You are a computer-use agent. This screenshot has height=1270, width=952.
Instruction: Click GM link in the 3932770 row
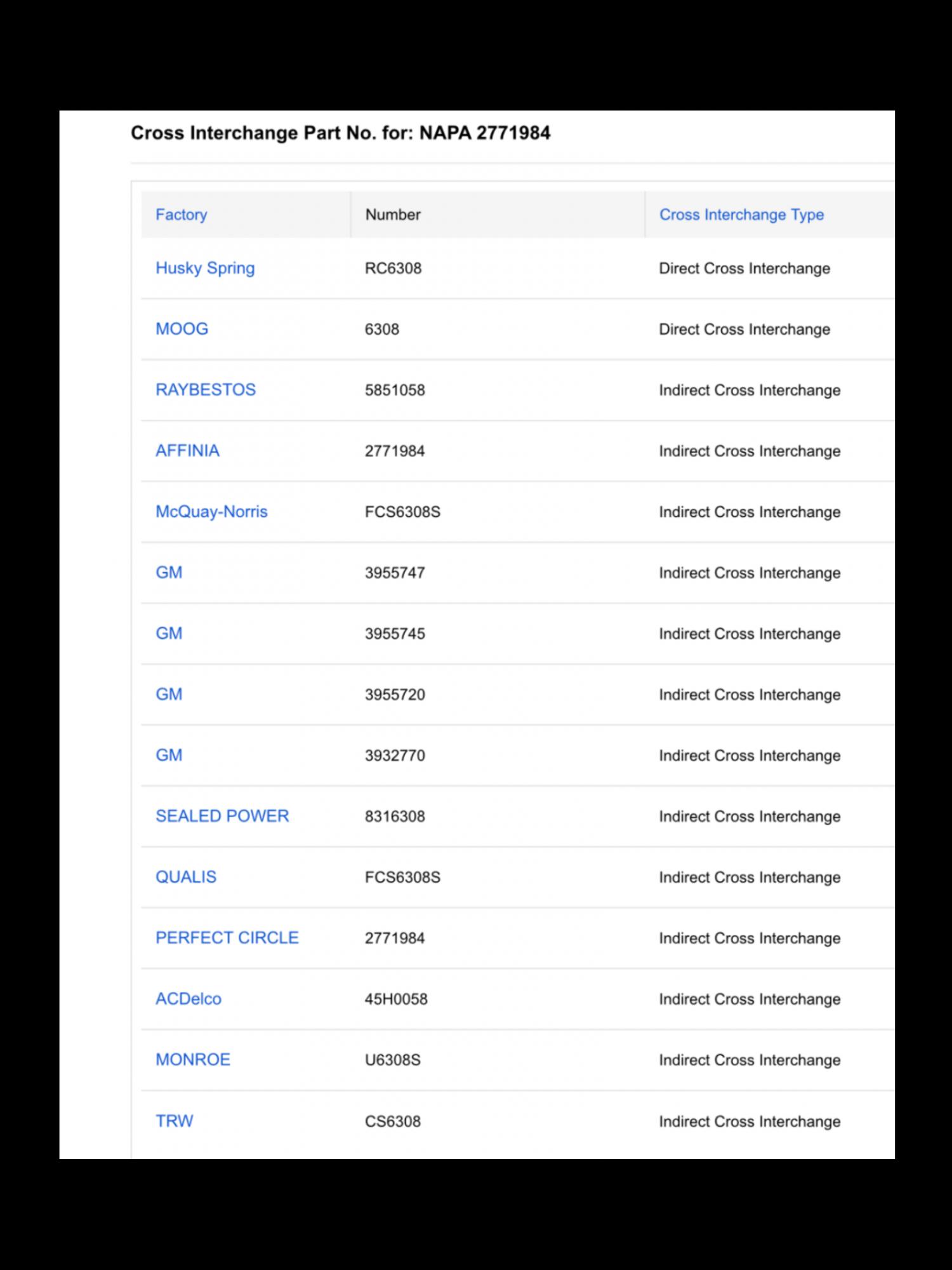(169, 756)
